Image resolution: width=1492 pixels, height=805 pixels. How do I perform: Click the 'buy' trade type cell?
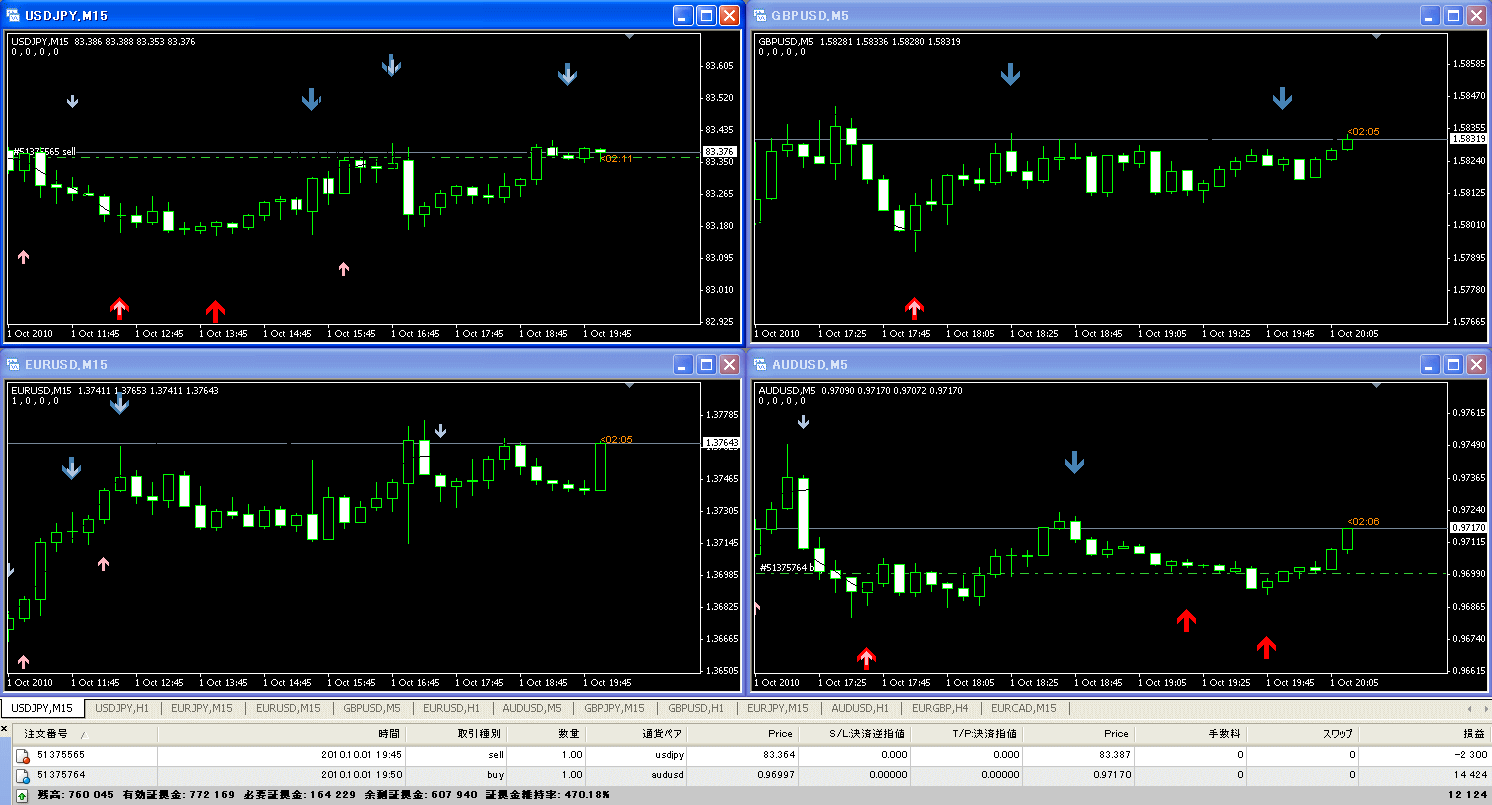coord(494,774)
